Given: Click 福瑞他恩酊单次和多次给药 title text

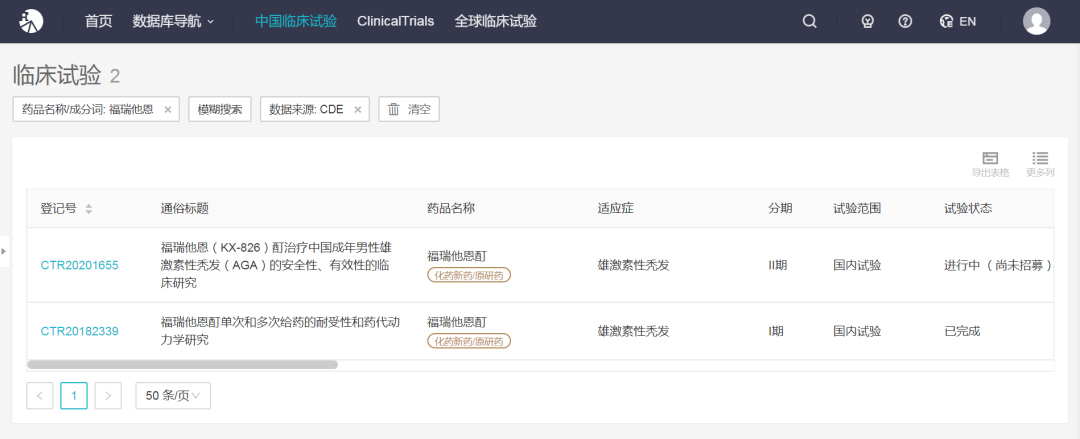Looking at the screenshot, I should point(280,331).
